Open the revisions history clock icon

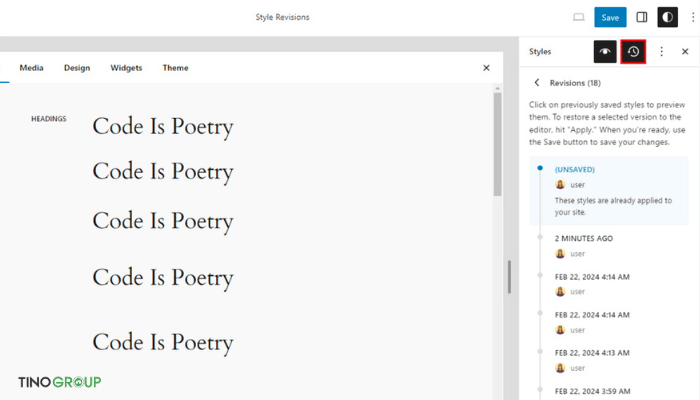point(633,52)
